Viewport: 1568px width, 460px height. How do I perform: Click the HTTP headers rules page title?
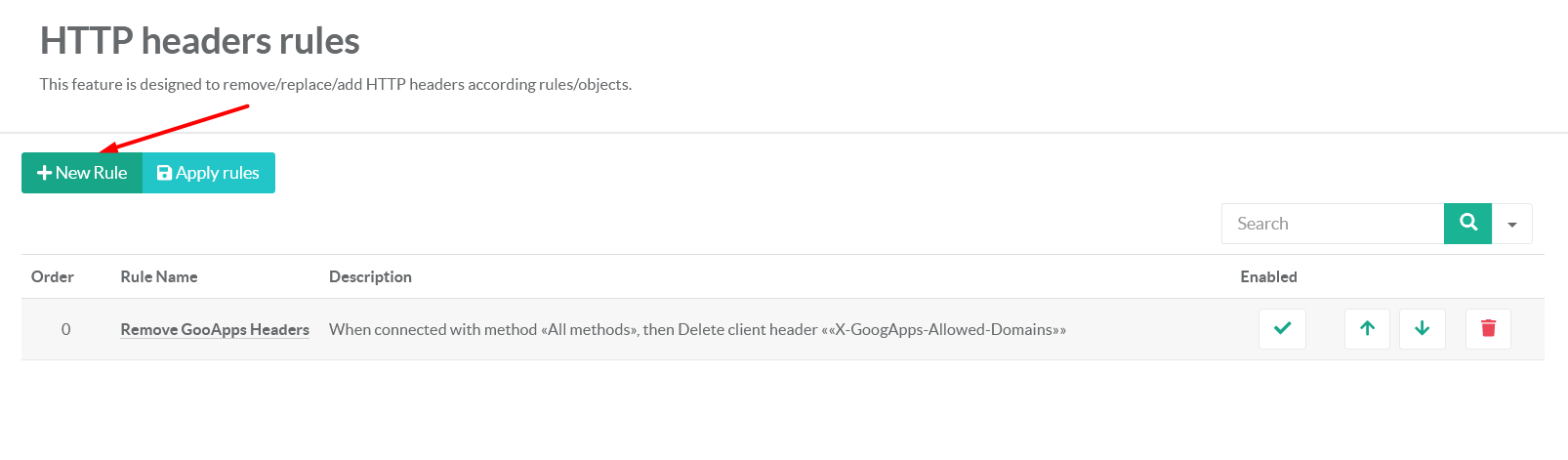tap(200, 41)
